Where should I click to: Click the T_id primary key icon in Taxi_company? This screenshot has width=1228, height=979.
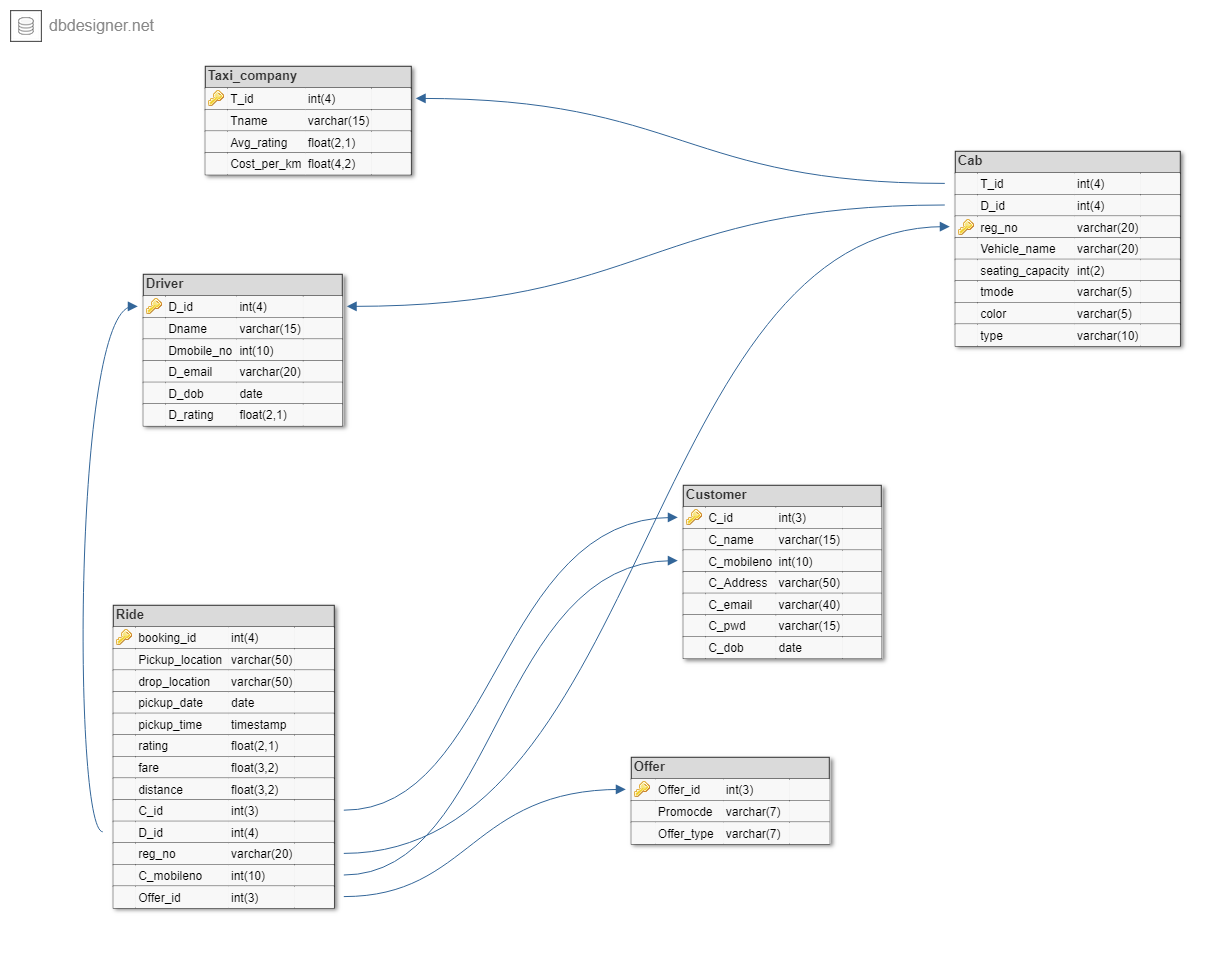[x=216, y=98]
